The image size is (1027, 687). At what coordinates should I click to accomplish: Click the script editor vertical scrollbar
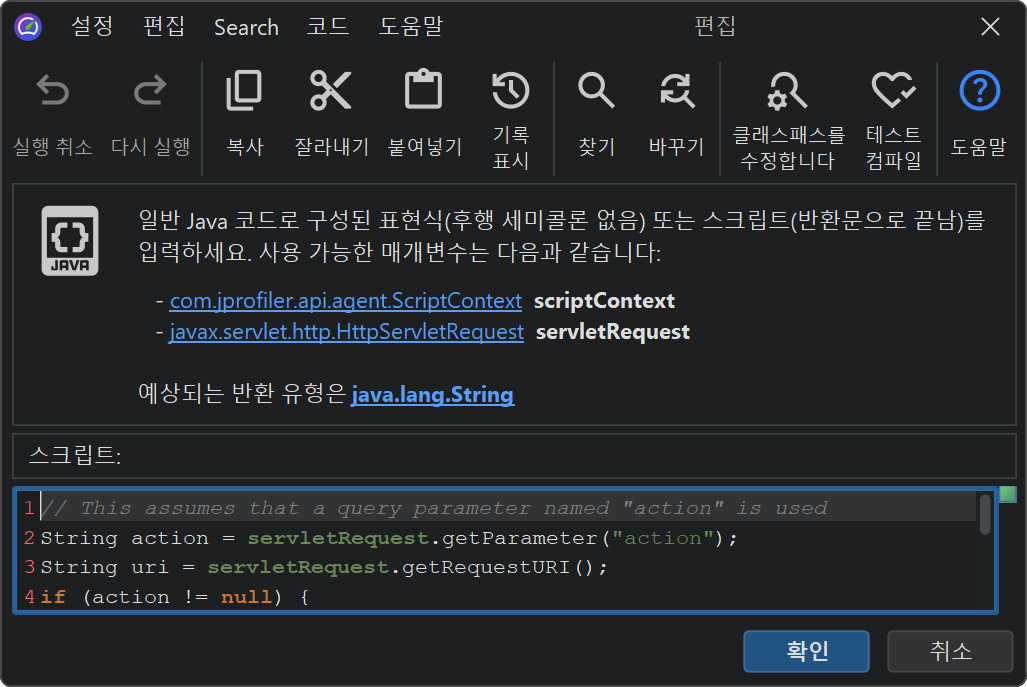(985, 515)
